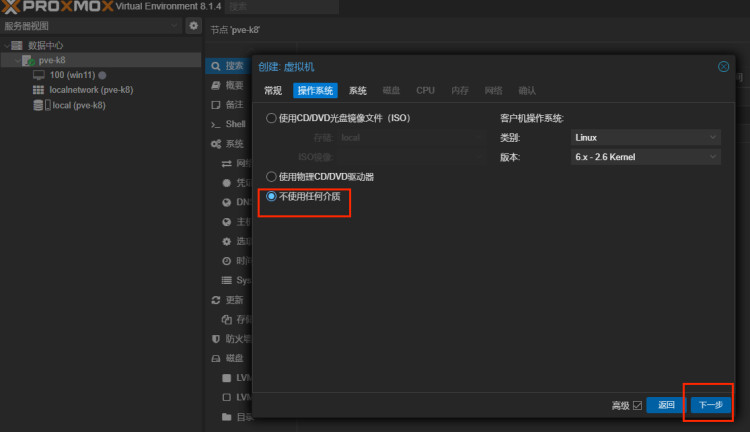Select localnetwork (pve-k8) tree entry
750x432 pixels.
tap(91, 90)
